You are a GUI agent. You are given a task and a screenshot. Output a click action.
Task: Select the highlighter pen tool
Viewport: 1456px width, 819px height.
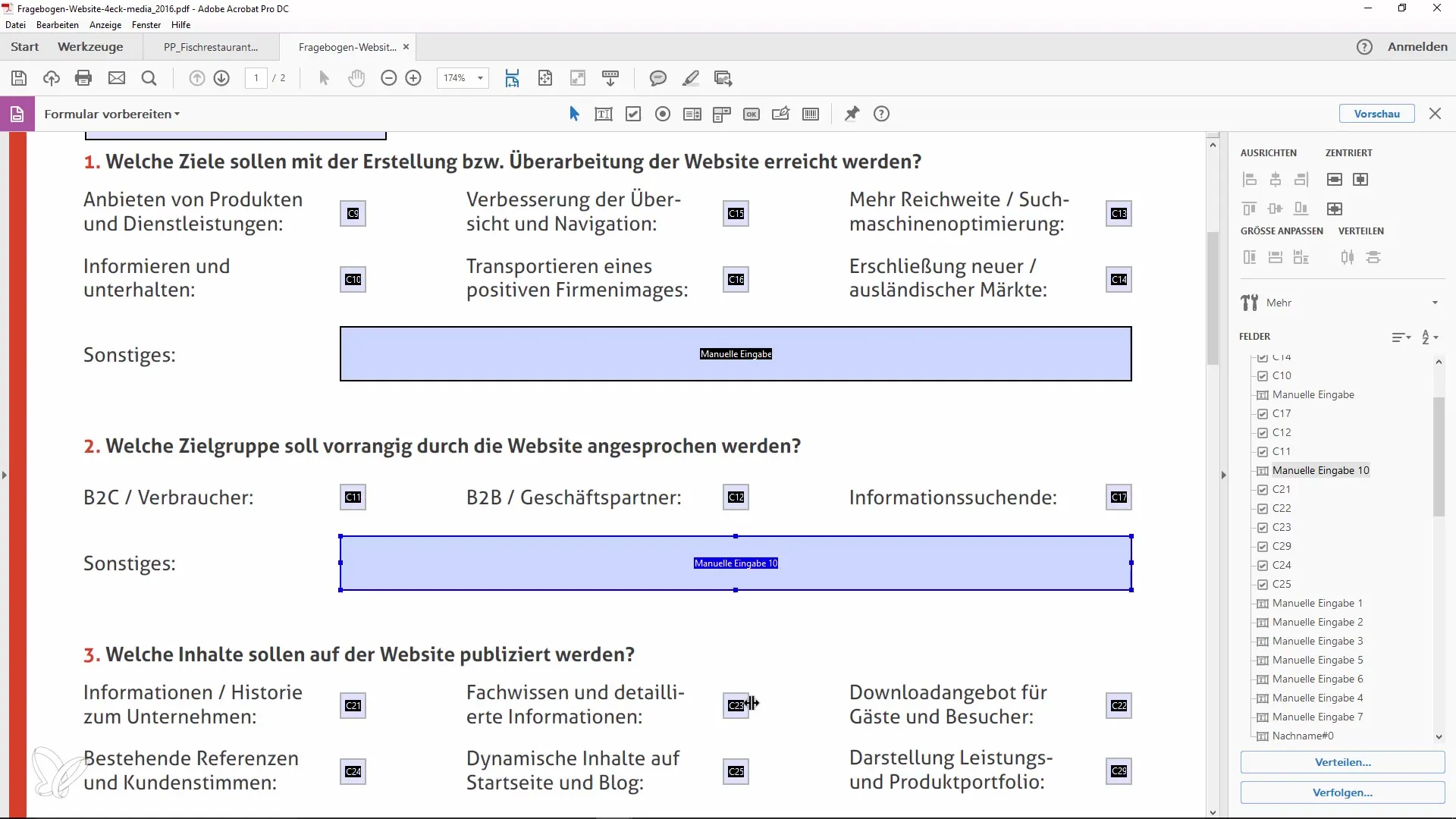click(x=691, y=78)
